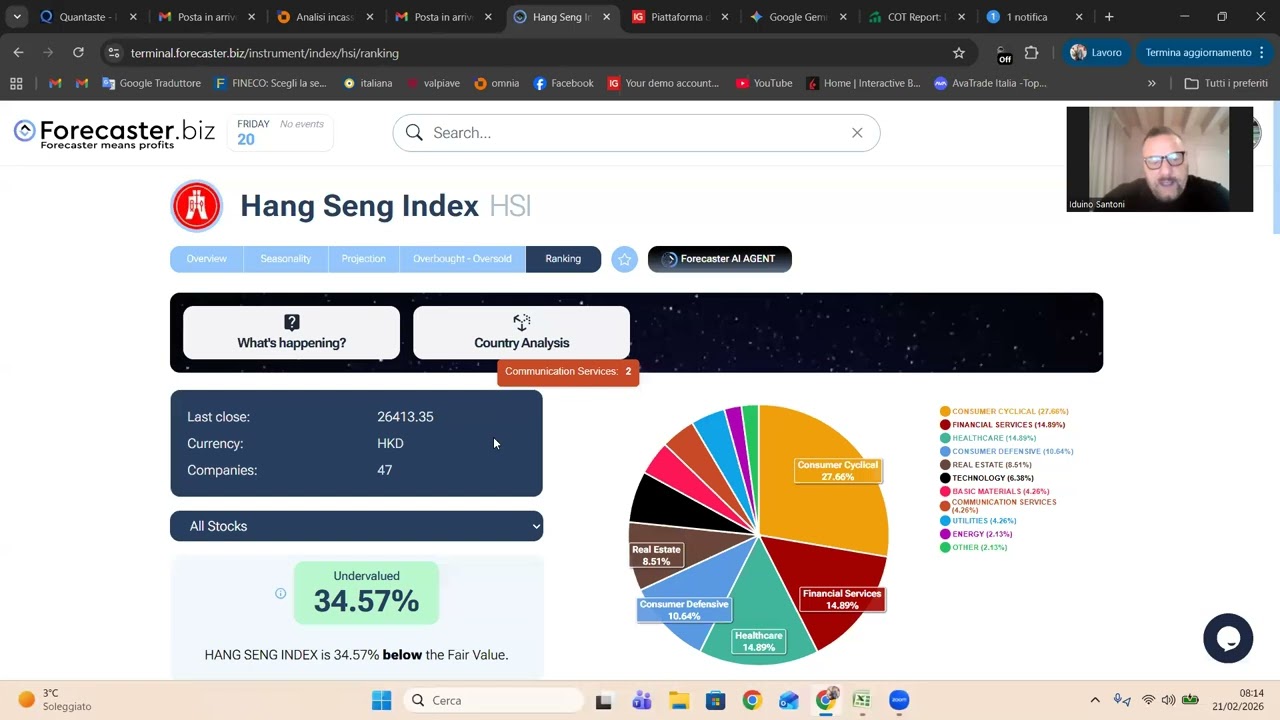The width and height of the screenshot is (1280, 720).
Task: Open the Home Interactive Brokers bookmark
Action: click(863, 83)
